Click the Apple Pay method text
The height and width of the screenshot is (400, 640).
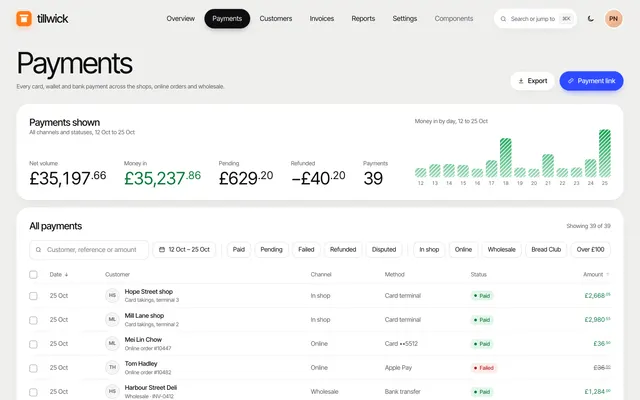398,368
